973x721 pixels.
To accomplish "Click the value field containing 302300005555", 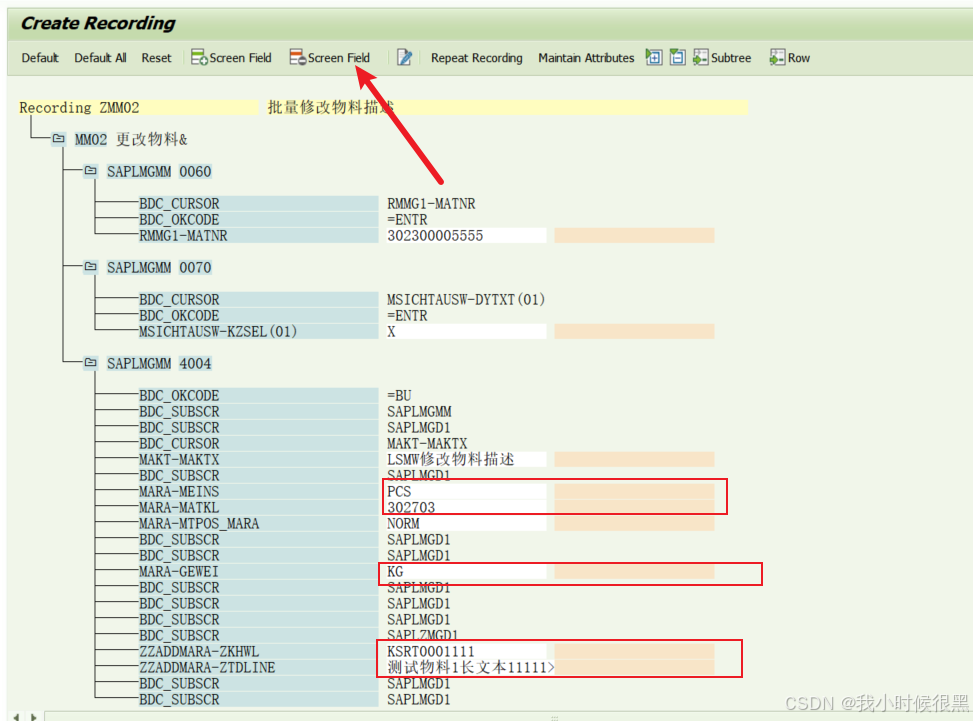I will (465, 236).
